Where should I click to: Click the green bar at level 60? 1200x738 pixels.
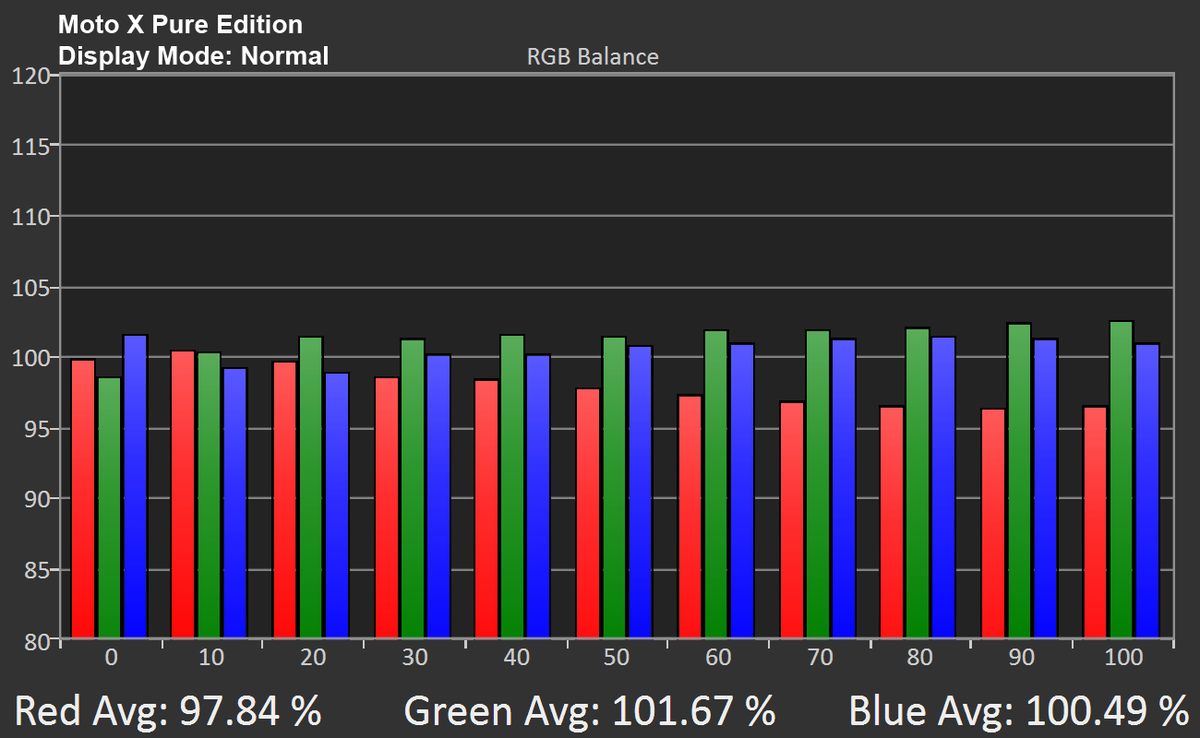click(x=716, y=485)
